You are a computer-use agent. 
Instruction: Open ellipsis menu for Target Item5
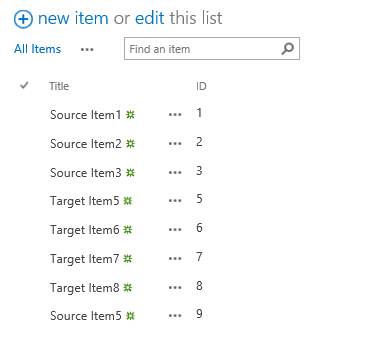(x=175, y=201)
